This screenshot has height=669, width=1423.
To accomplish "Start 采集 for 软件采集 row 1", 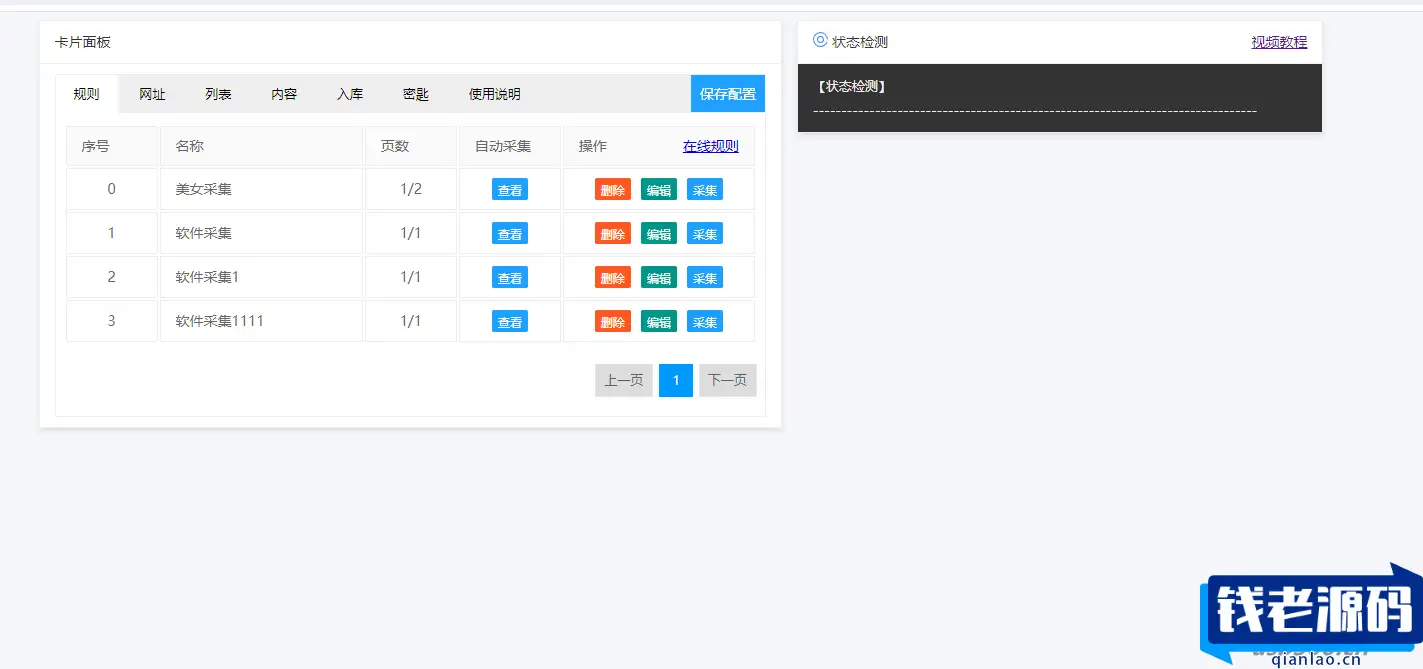I will click(705, 234).
